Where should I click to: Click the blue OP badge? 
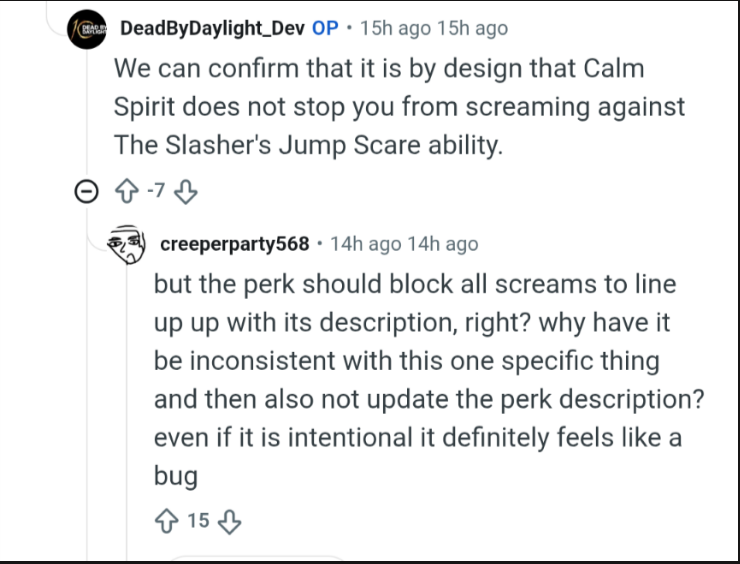coord(325,28)
